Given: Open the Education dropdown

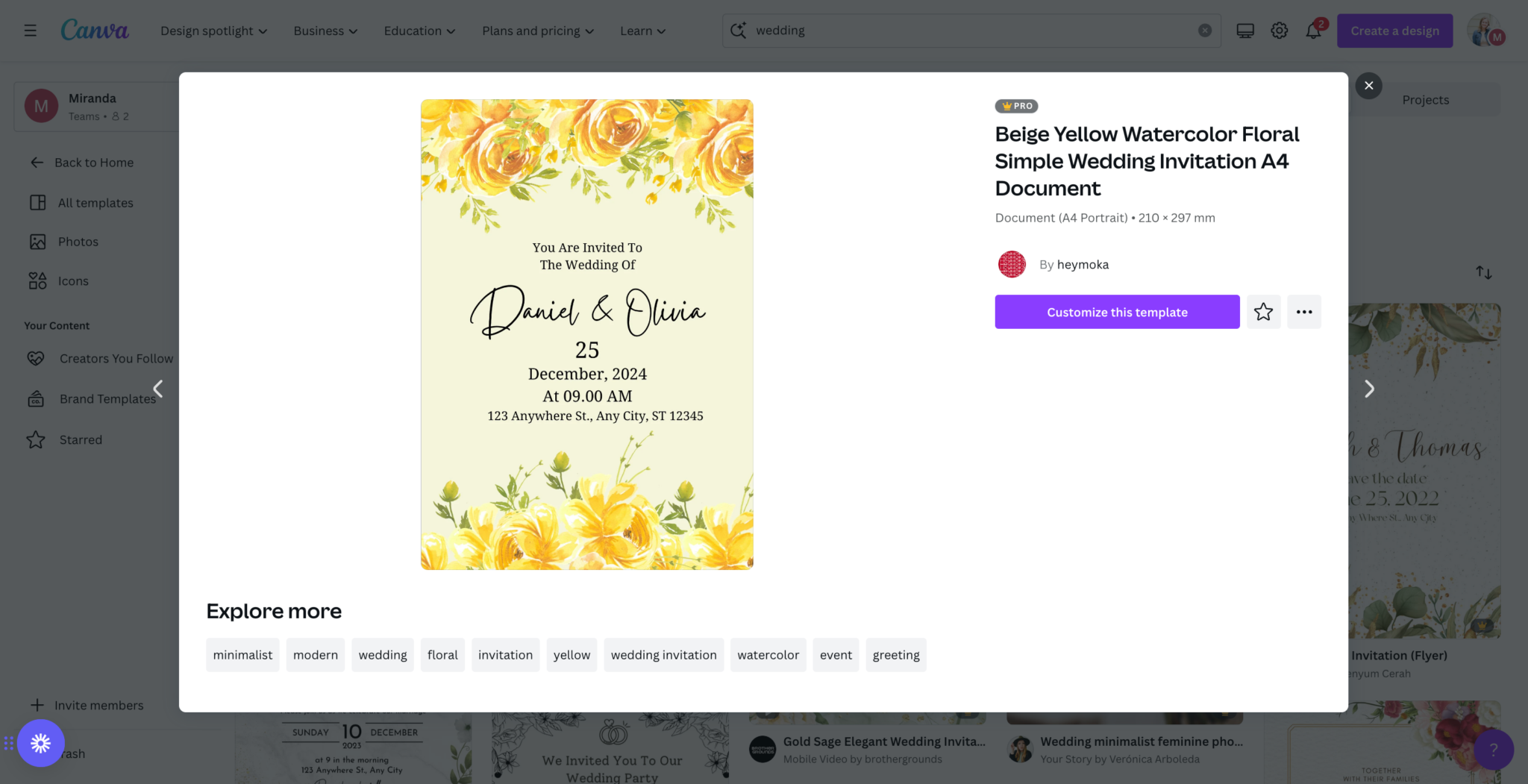Looking at the screenshot, I should click(x=419, y=31).
